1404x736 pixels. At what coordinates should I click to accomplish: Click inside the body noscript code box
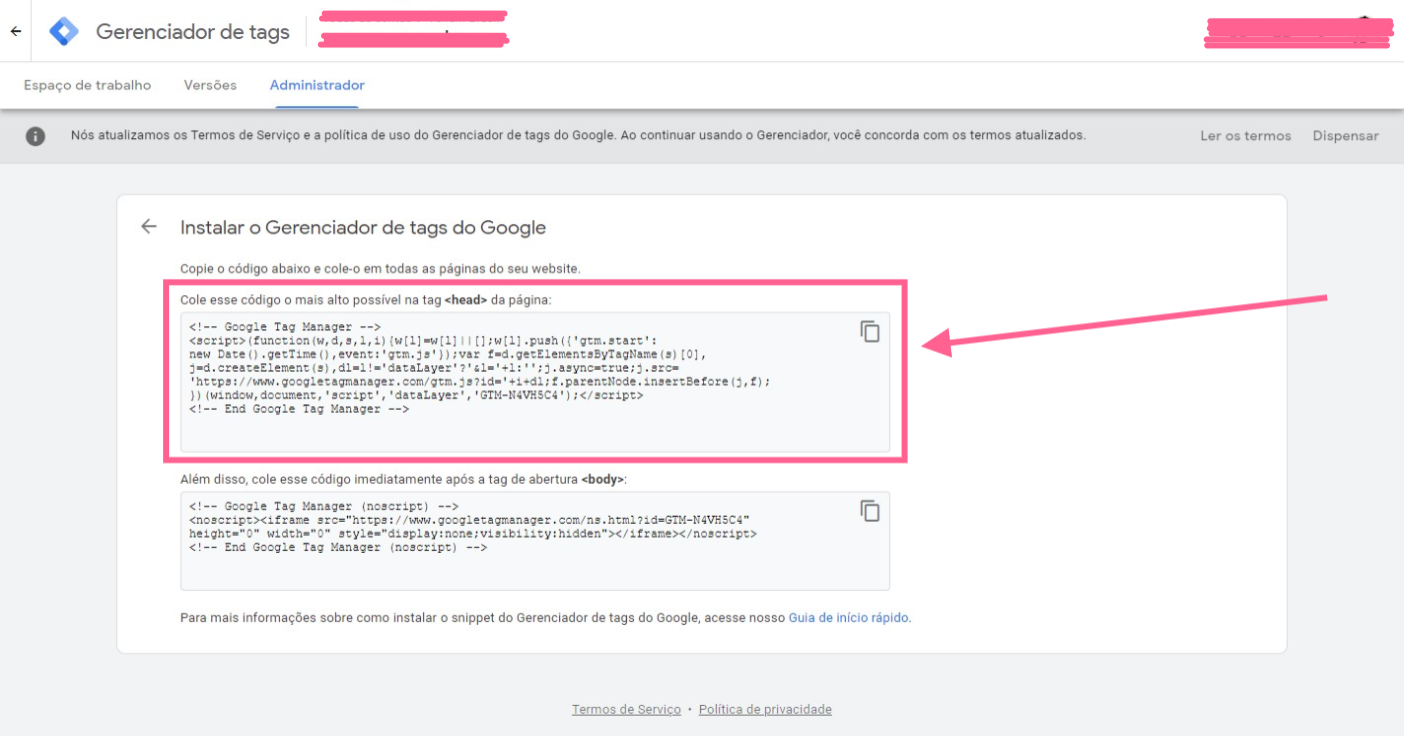click(535, 541)
